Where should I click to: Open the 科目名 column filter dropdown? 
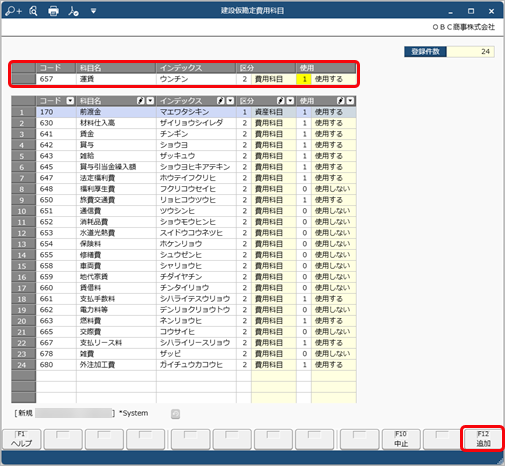click(150, 101)
